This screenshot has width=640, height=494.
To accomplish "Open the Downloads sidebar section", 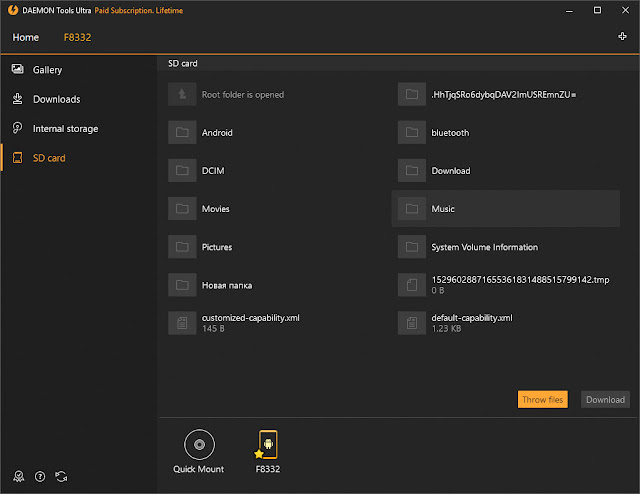I will point(78,99).
